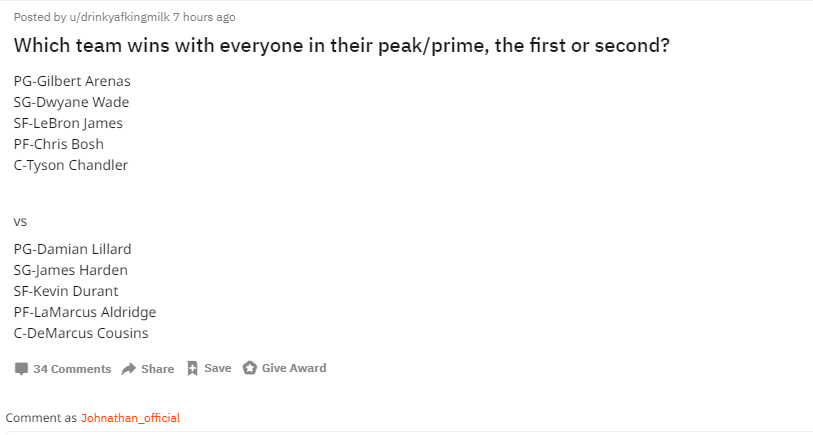Click the PG-Damian Lillard line
This screenshot has width=813, height=435.
pos(73,249)
